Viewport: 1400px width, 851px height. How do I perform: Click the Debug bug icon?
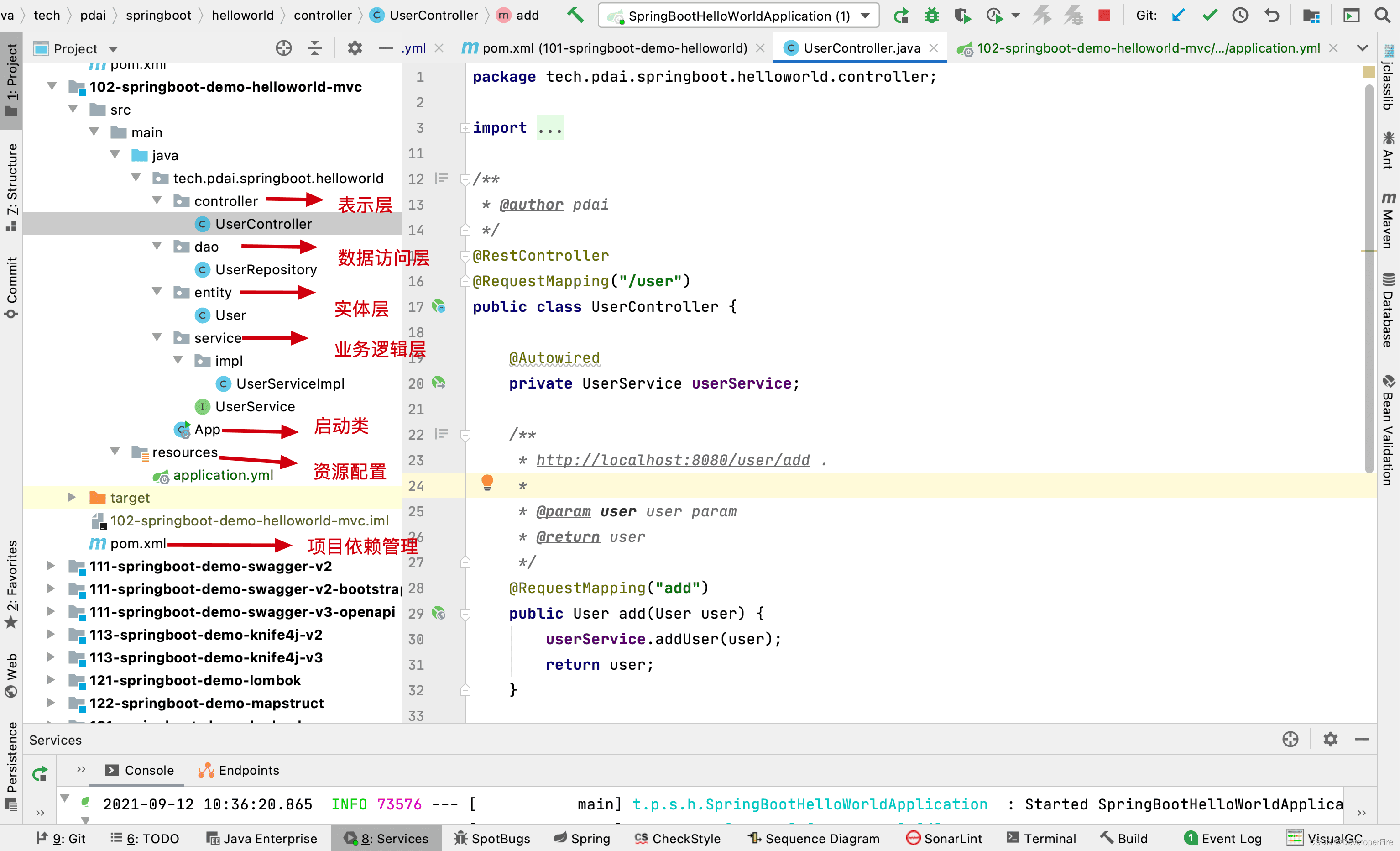tap(931, 16)
